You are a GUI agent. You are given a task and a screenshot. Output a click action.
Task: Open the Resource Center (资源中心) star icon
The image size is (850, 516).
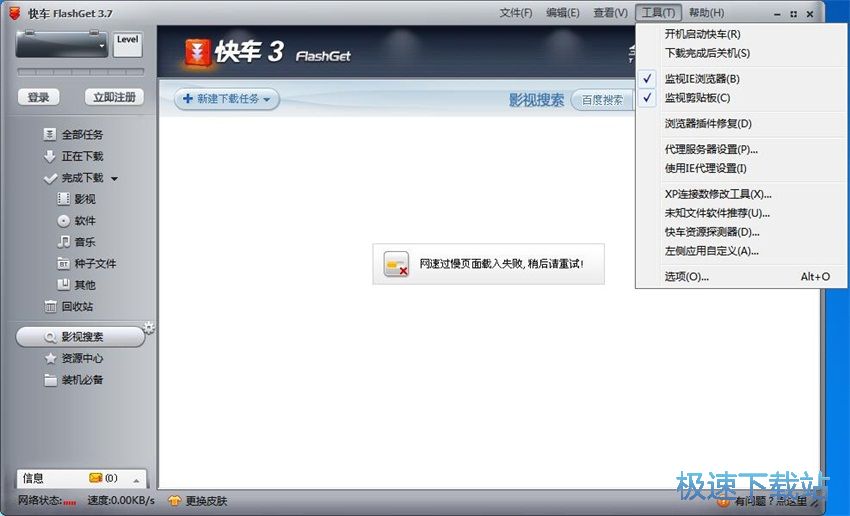[50, 358]
